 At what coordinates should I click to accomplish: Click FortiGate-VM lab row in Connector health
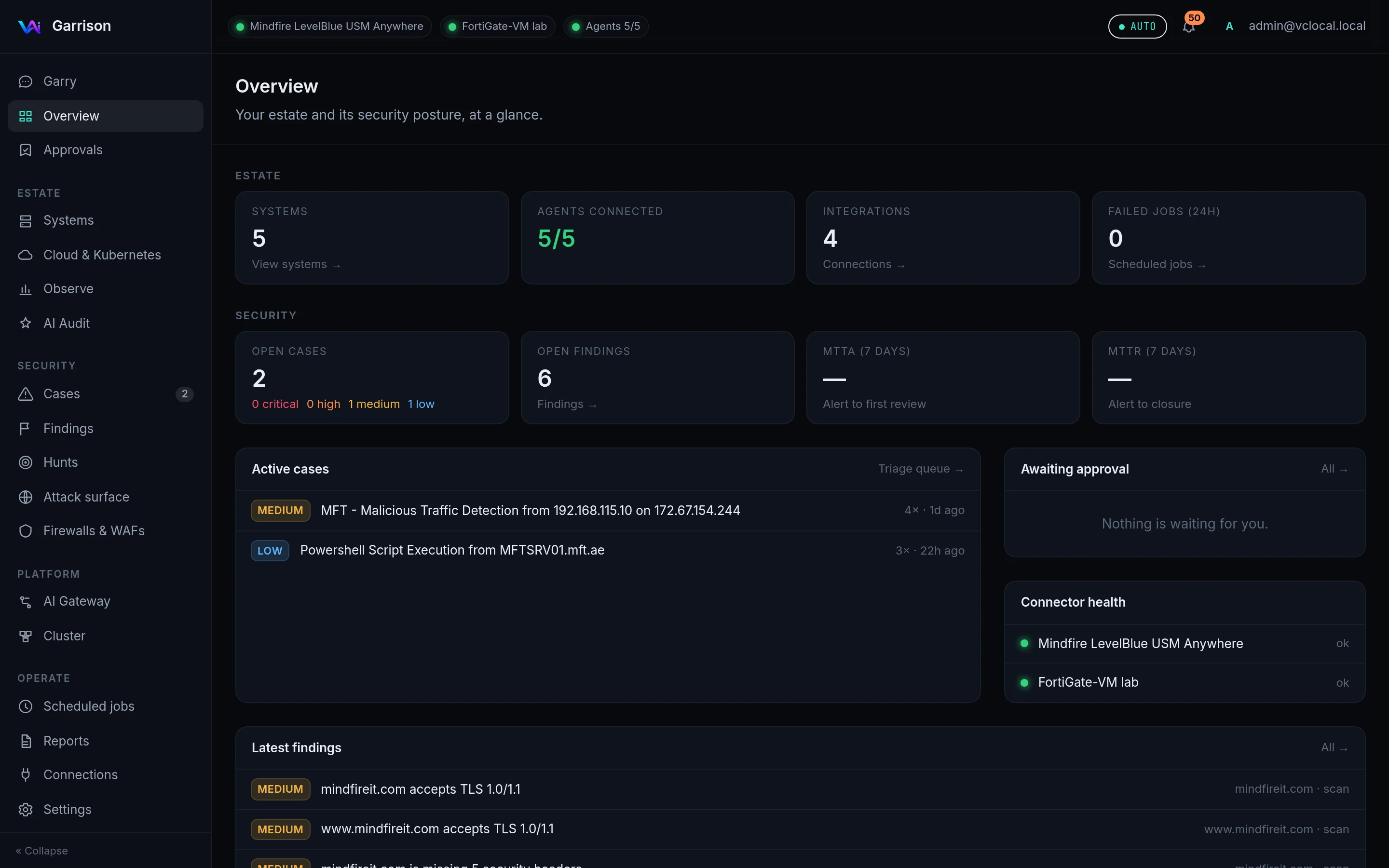[1185, 682]
